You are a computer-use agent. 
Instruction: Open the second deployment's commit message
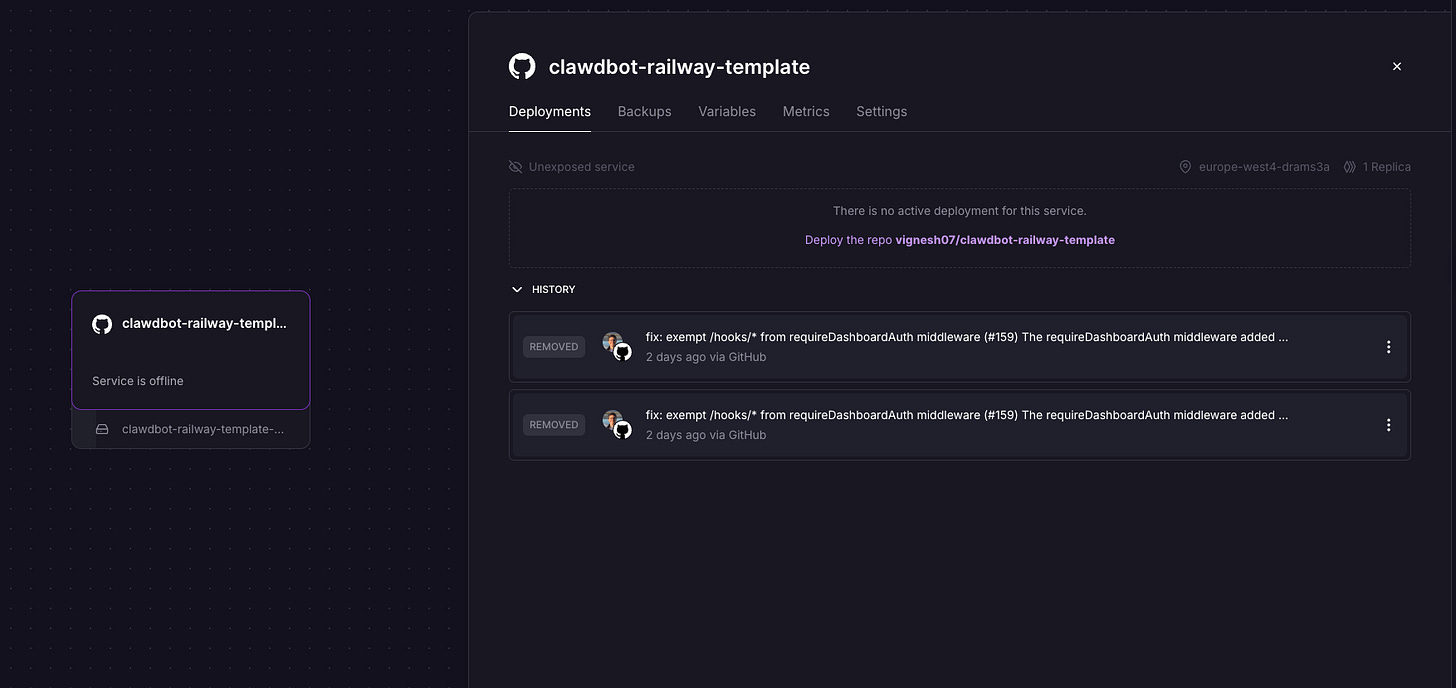coord(967,415)
